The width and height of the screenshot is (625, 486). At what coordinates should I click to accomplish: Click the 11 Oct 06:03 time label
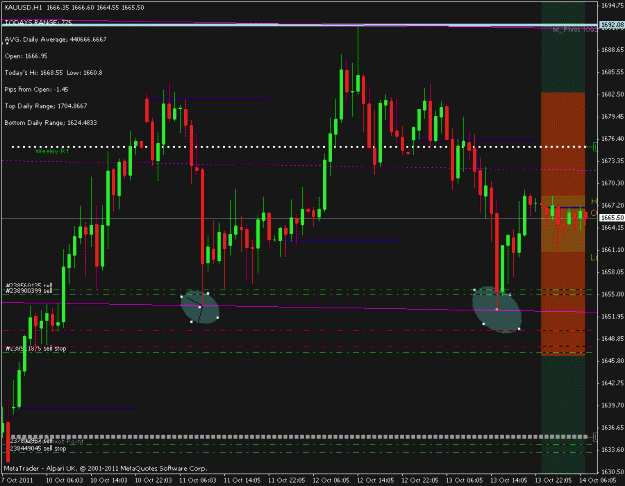click(198, 480)
